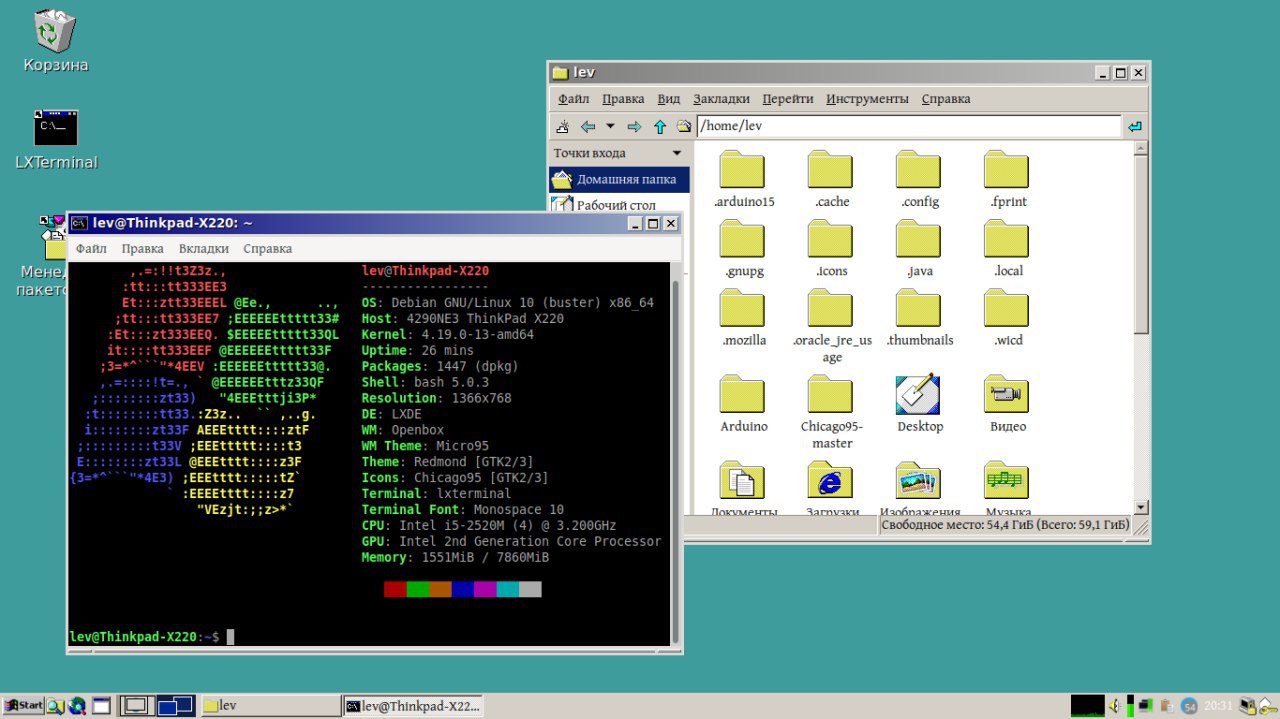Viewport: 1280px width, 719px height.
Task: Click the lock screen icon in tray
Action: (1250, 706)
